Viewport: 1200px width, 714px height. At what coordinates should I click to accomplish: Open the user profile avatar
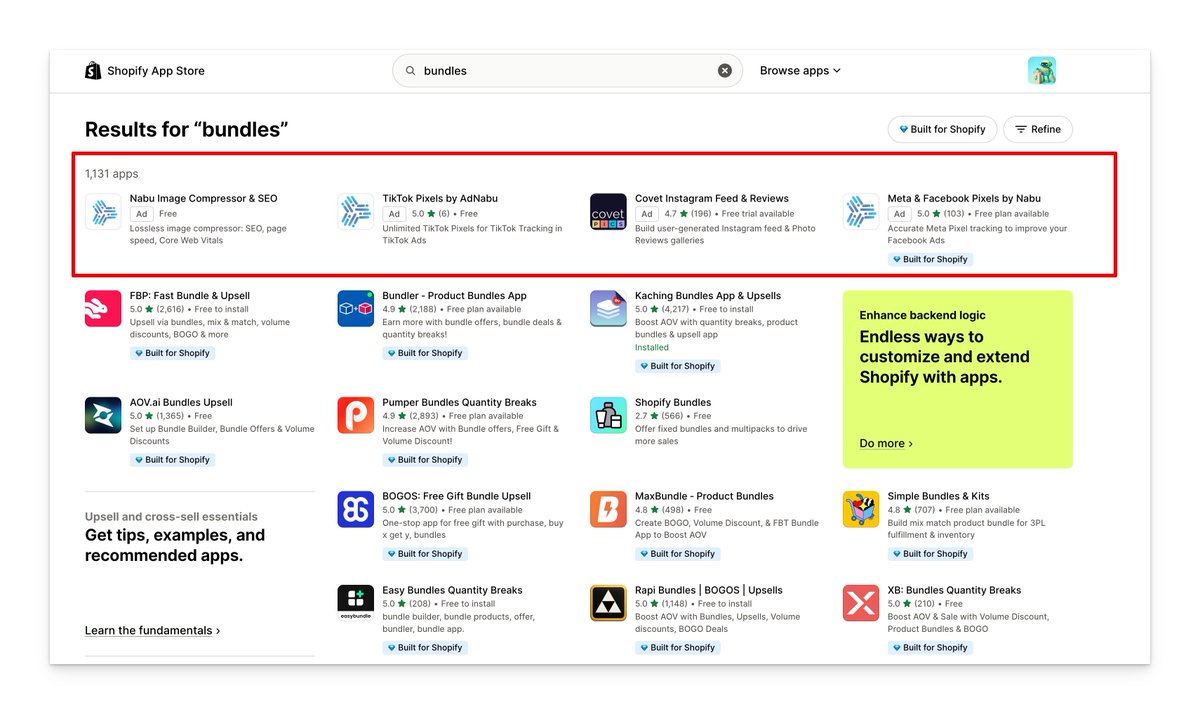(1042, 70)
